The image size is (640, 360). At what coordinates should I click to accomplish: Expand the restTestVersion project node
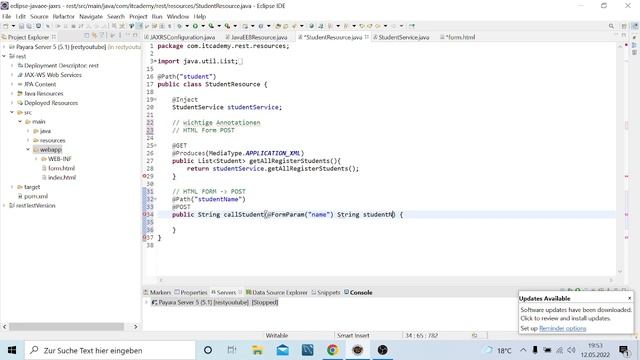[4, 205]
